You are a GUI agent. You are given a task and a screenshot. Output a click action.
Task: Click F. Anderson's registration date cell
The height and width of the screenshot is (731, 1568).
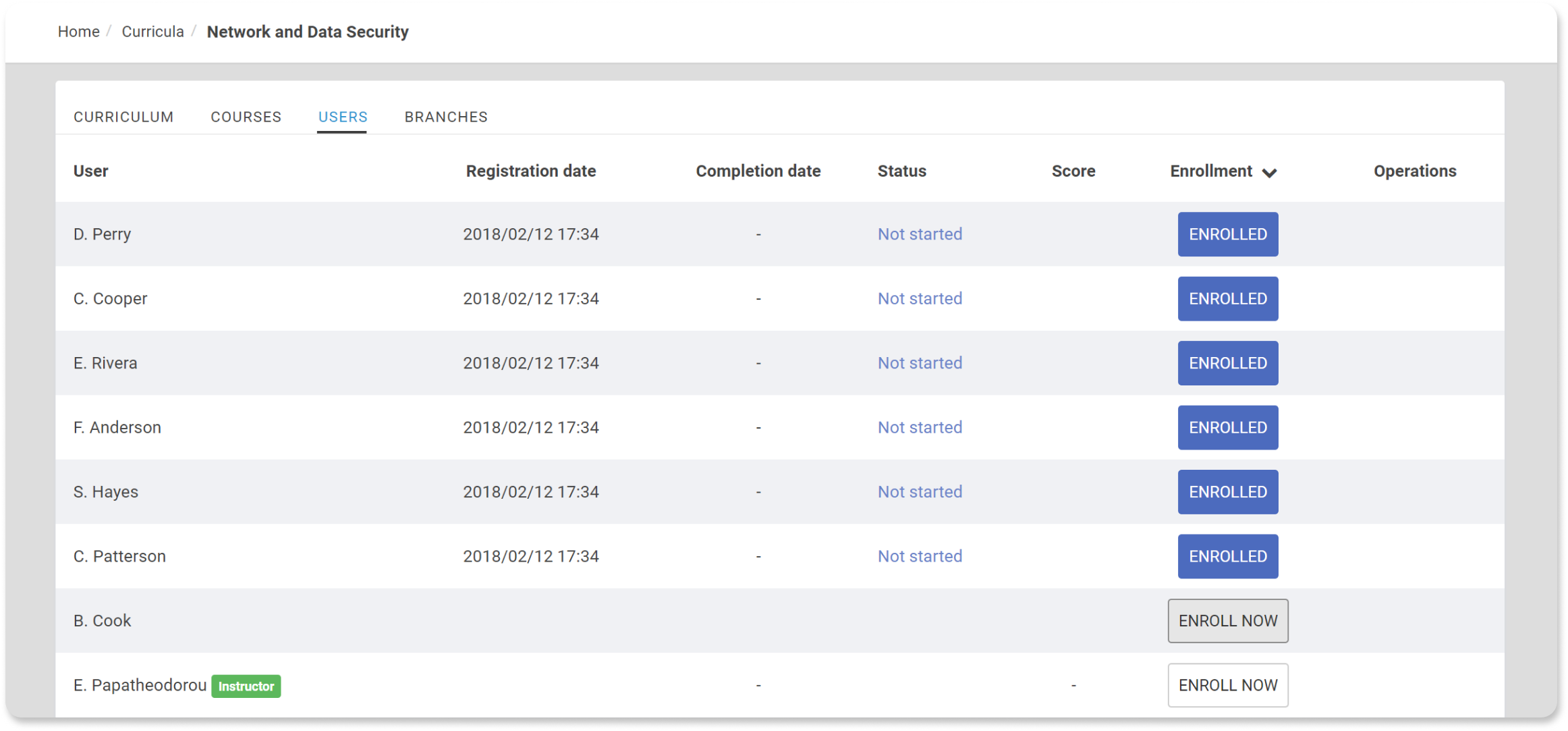(531, 427)
